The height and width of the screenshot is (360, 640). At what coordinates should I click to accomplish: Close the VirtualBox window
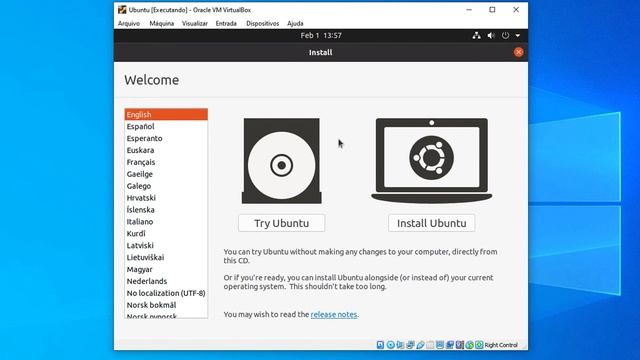pyautogui.click(x=516, y=9)
